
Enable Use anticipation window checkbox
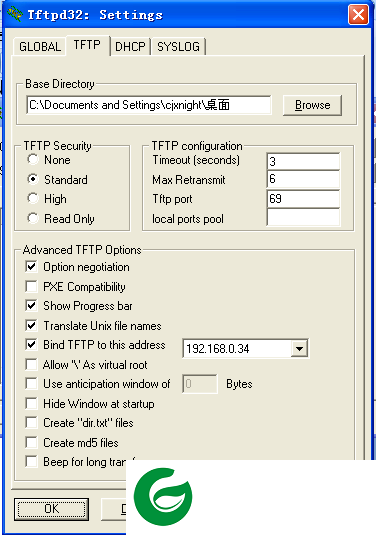tap(31, 383)
